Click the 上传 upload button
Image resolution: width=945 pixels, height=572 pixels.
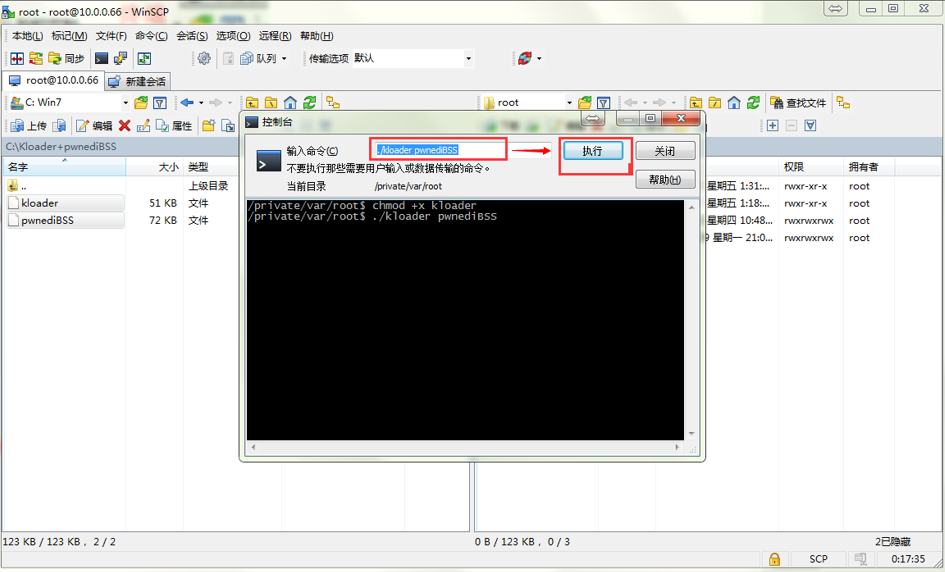(x=29, y=125)
